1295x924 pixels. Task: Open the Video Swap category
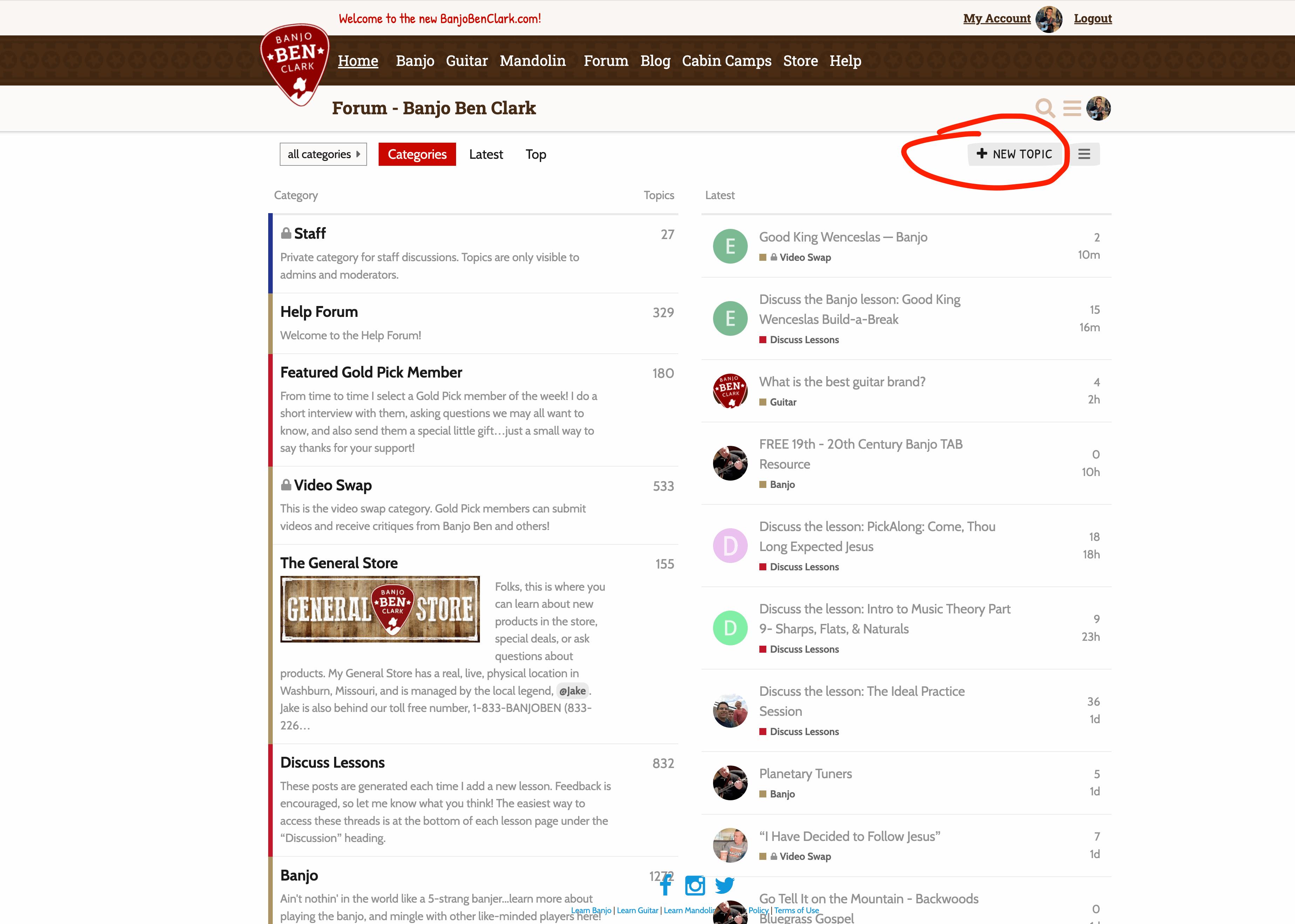(x=332, y=485)
